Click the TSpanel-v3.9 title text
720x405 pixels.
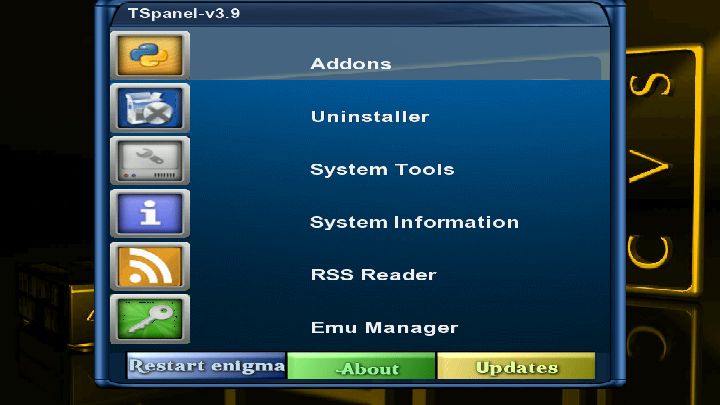point(184,13)
